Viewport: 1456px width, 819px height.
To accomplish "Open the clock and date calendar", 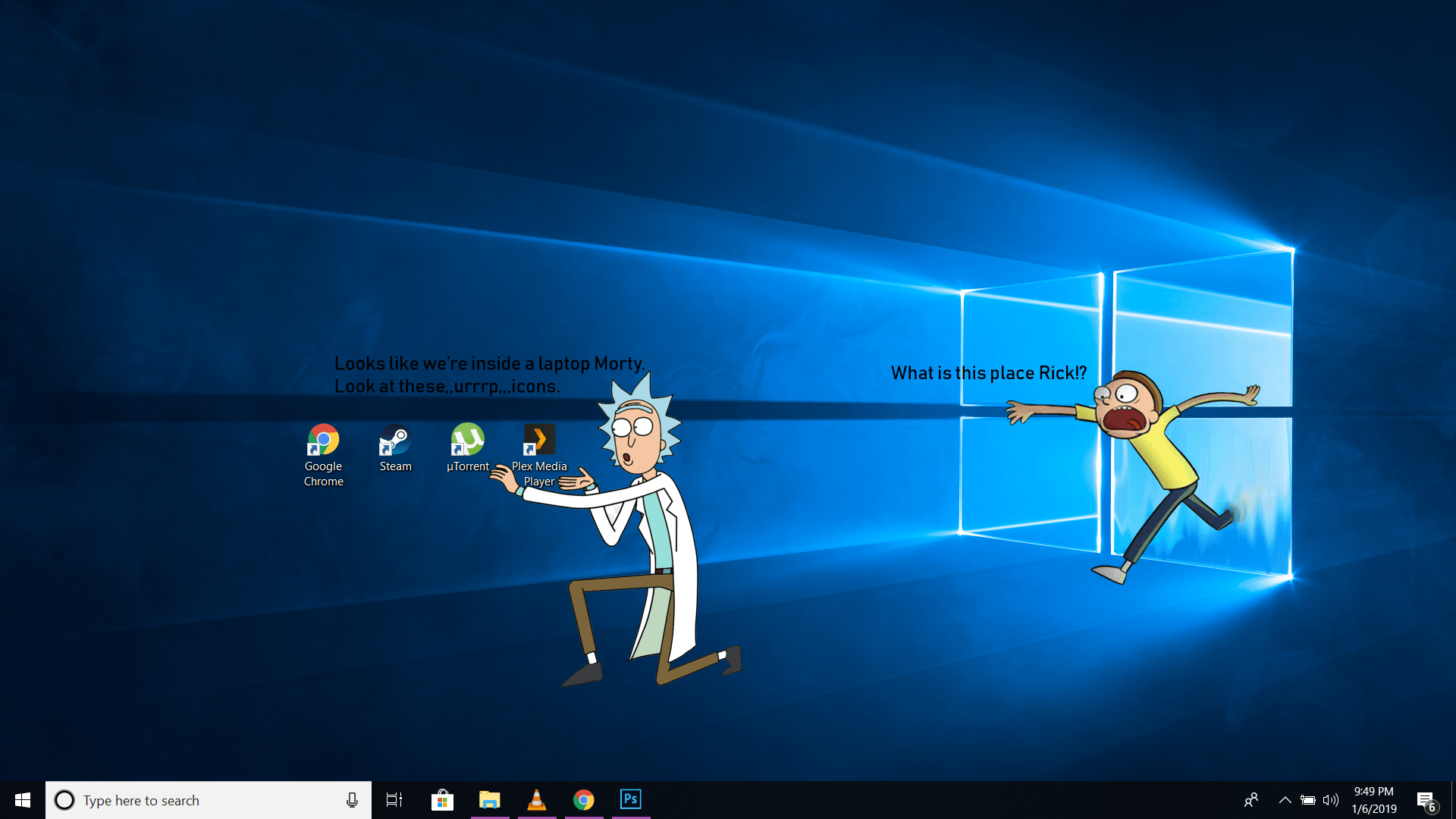I will pyautogui.click(x=1373, y=800).
